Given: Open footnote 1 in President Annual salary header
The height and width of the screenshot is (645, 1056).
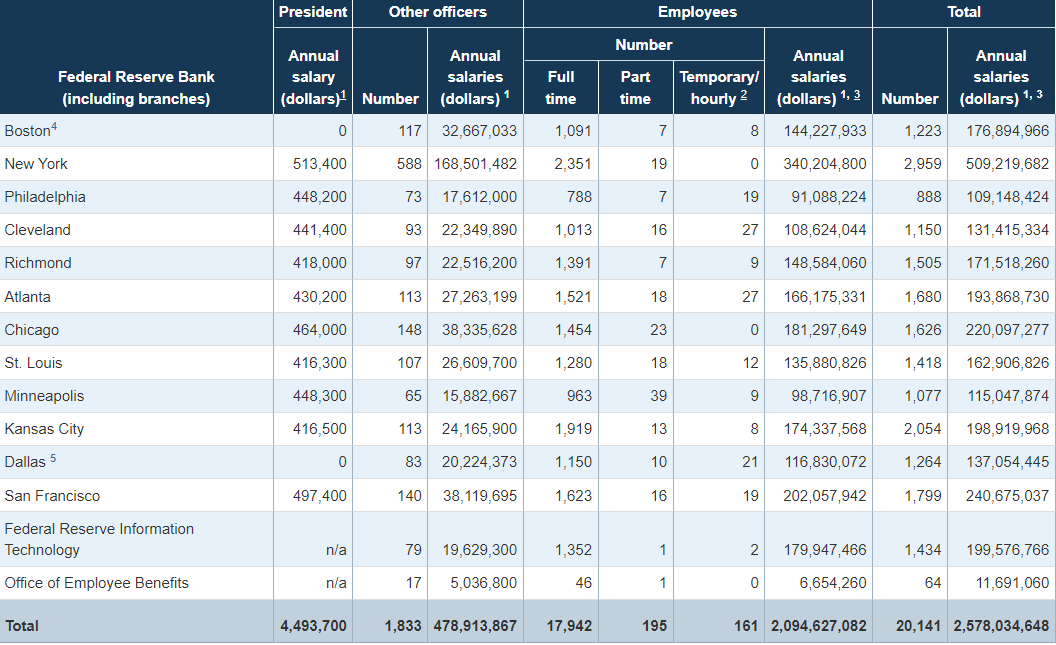Looking at the screenshot, I should (x=343, y=96).
